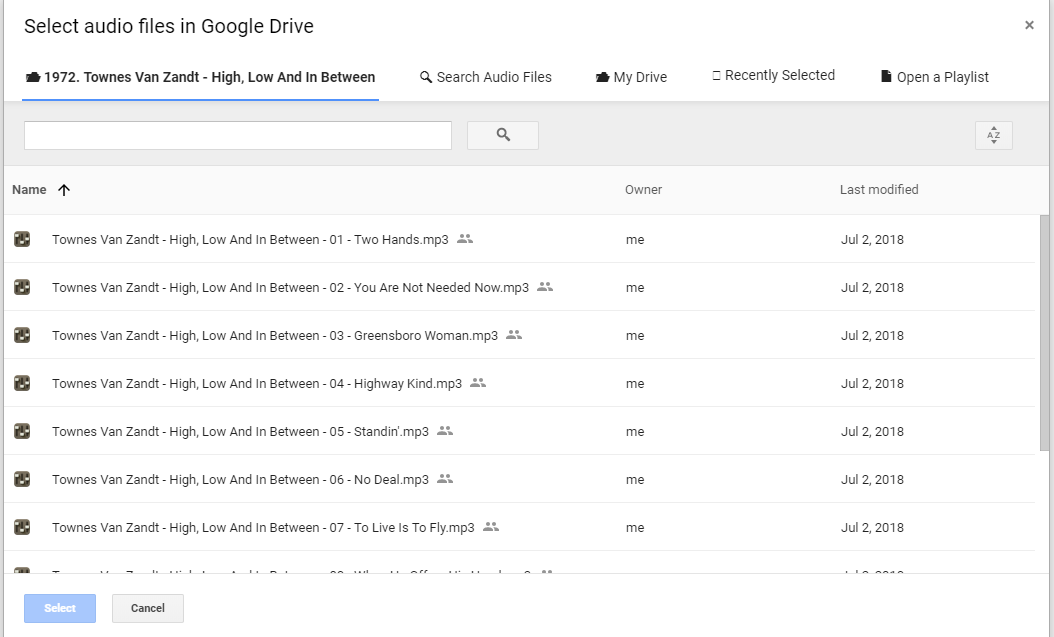The height and width of the screenshot is (637, 1054).
Task: Switch to the Search Audio Files tab
Action: [x=486, y=77]
